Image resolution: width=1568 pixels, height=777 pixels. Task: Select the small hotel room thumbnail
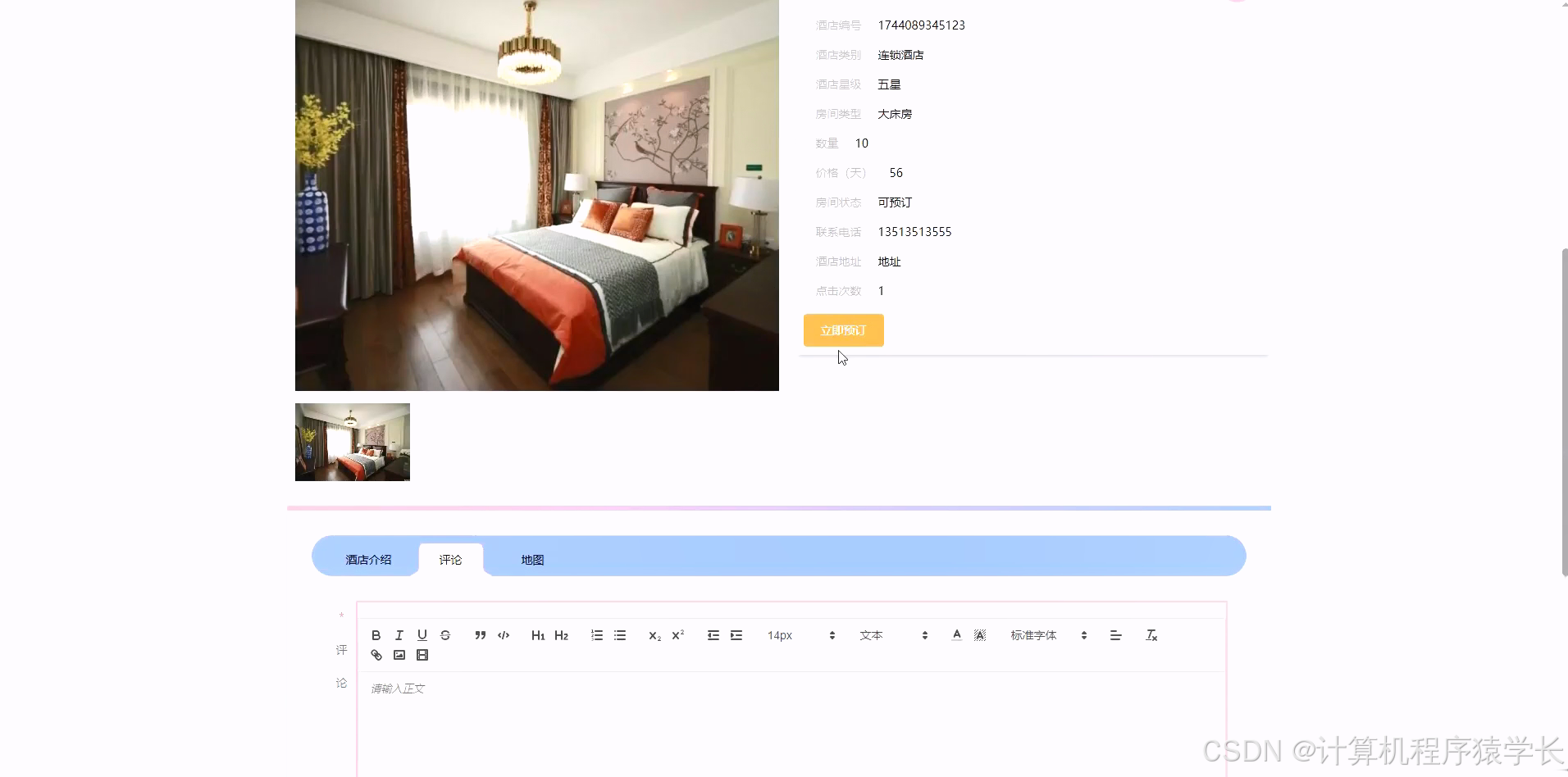coord(353,442)
